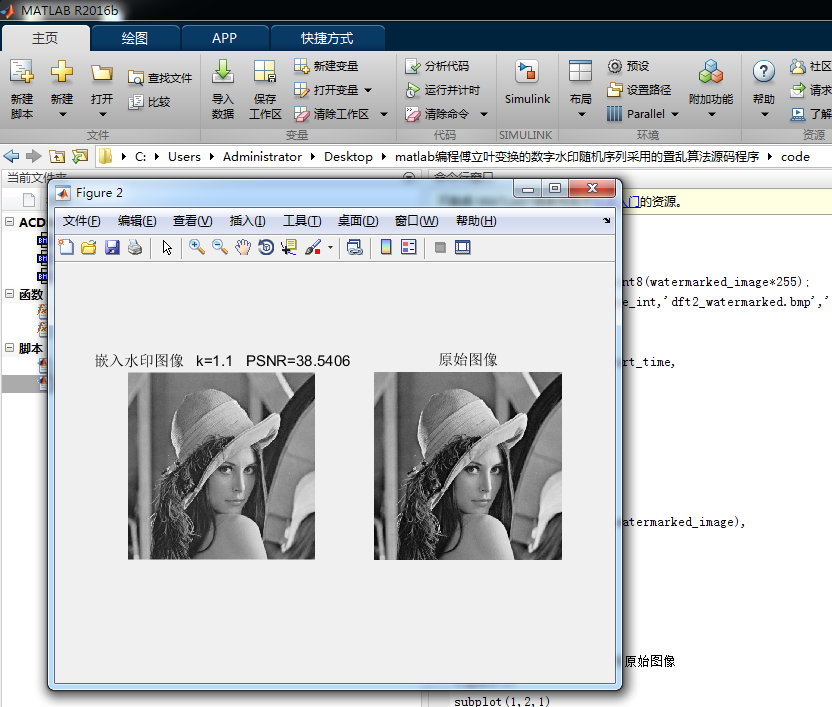Click Insert Legend icon
The width and height of the screenshot is (832, 707).
409,247
